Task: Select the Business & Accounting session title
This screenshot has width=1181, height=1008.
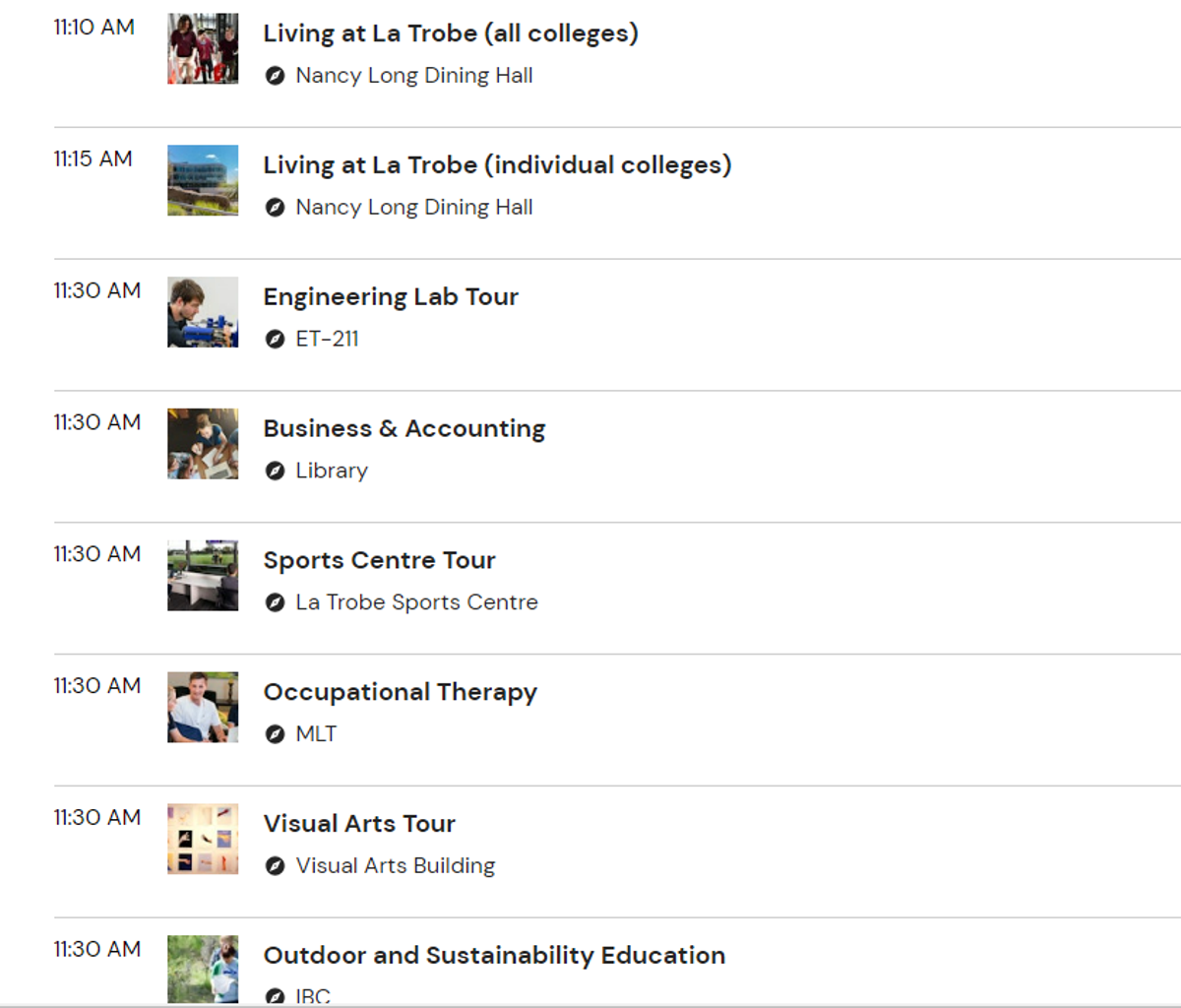Action: point(404,429)
